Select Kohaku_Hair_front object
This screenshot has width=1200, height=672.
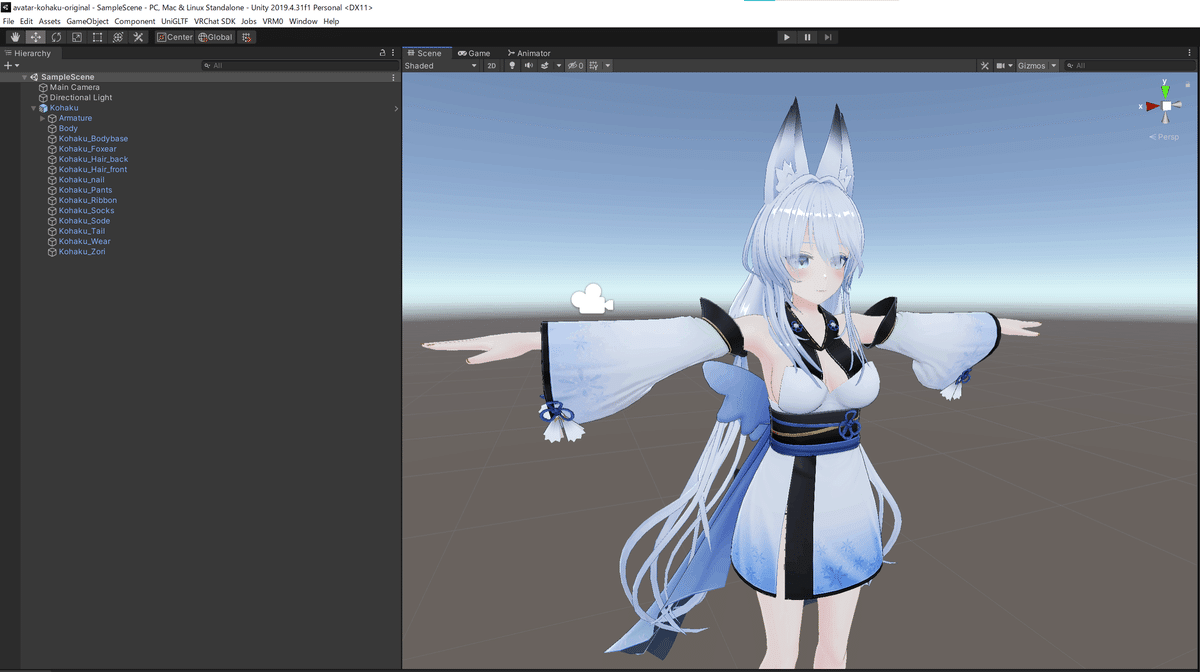[93, 170]
